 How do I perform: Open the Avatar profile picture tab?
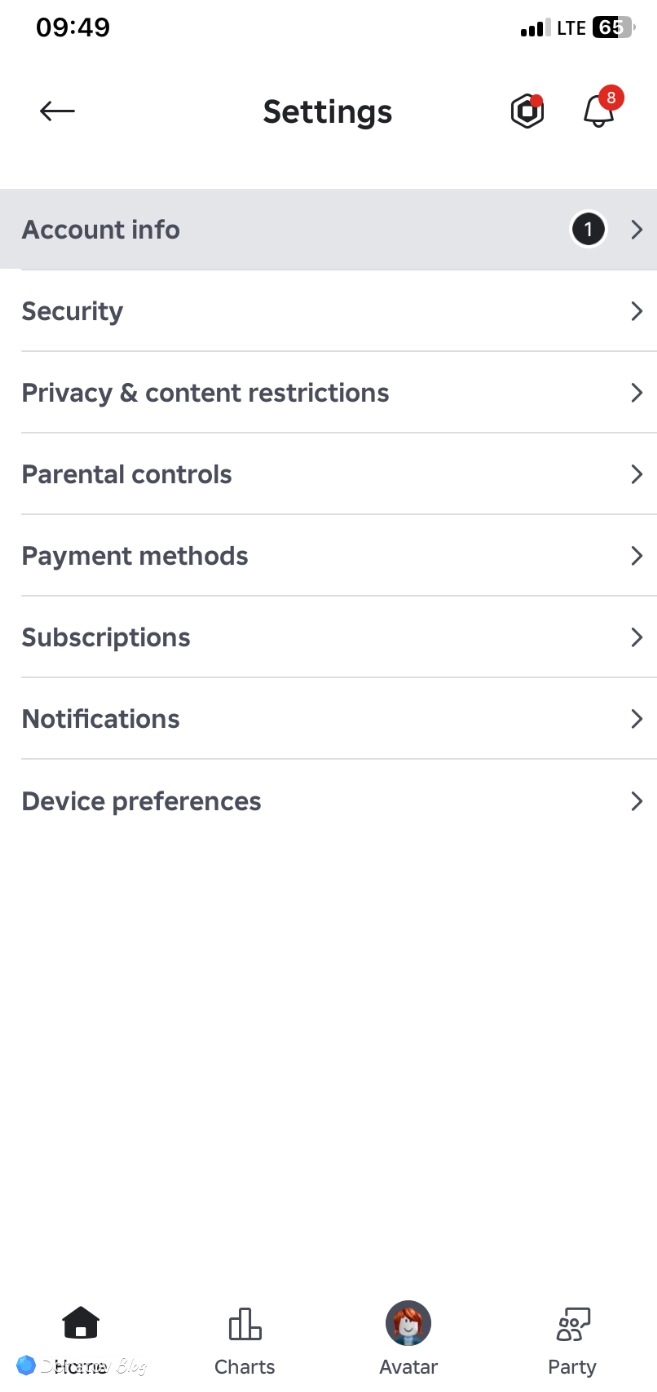coord(408,1324)
